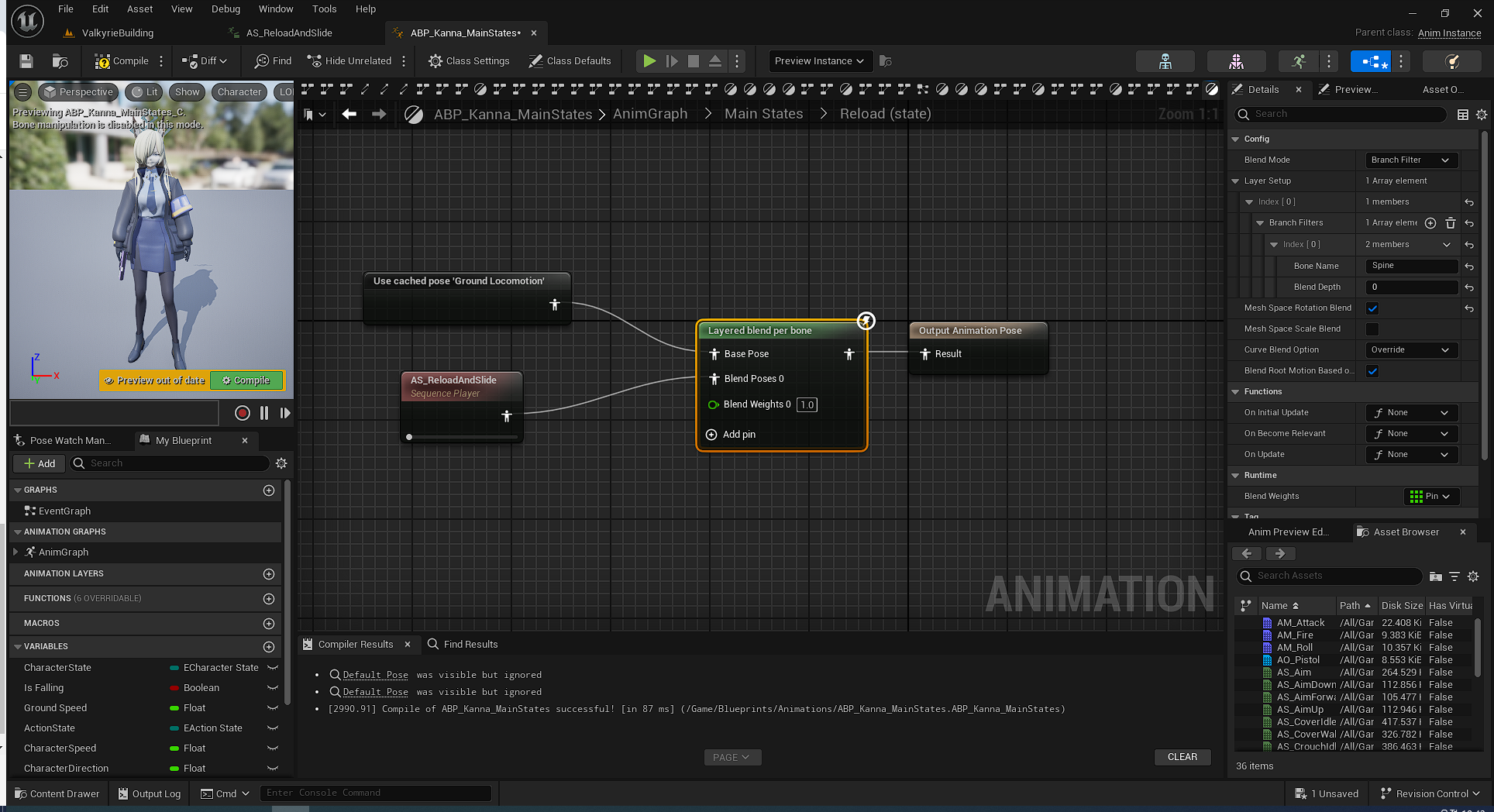
Task: Delete all Branch Filters with trash icon
Action: (1451, 223)
